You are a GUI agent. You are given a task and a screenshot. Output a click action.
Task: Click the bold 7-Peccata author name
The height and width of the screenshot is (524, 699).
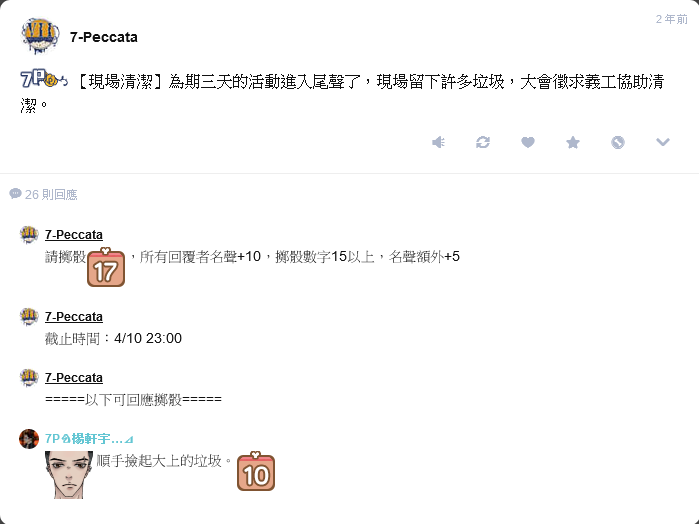point(103,37)
